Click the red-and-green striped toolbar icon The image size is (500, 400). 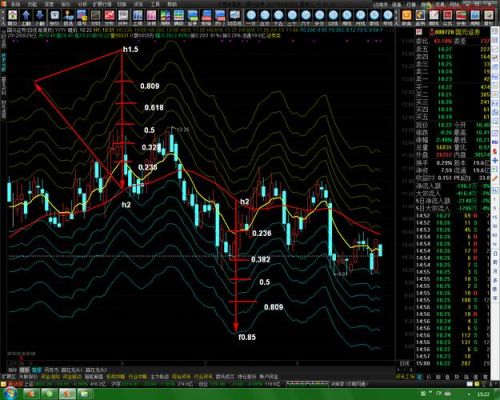pyautogui.click(x=461, y=16)
